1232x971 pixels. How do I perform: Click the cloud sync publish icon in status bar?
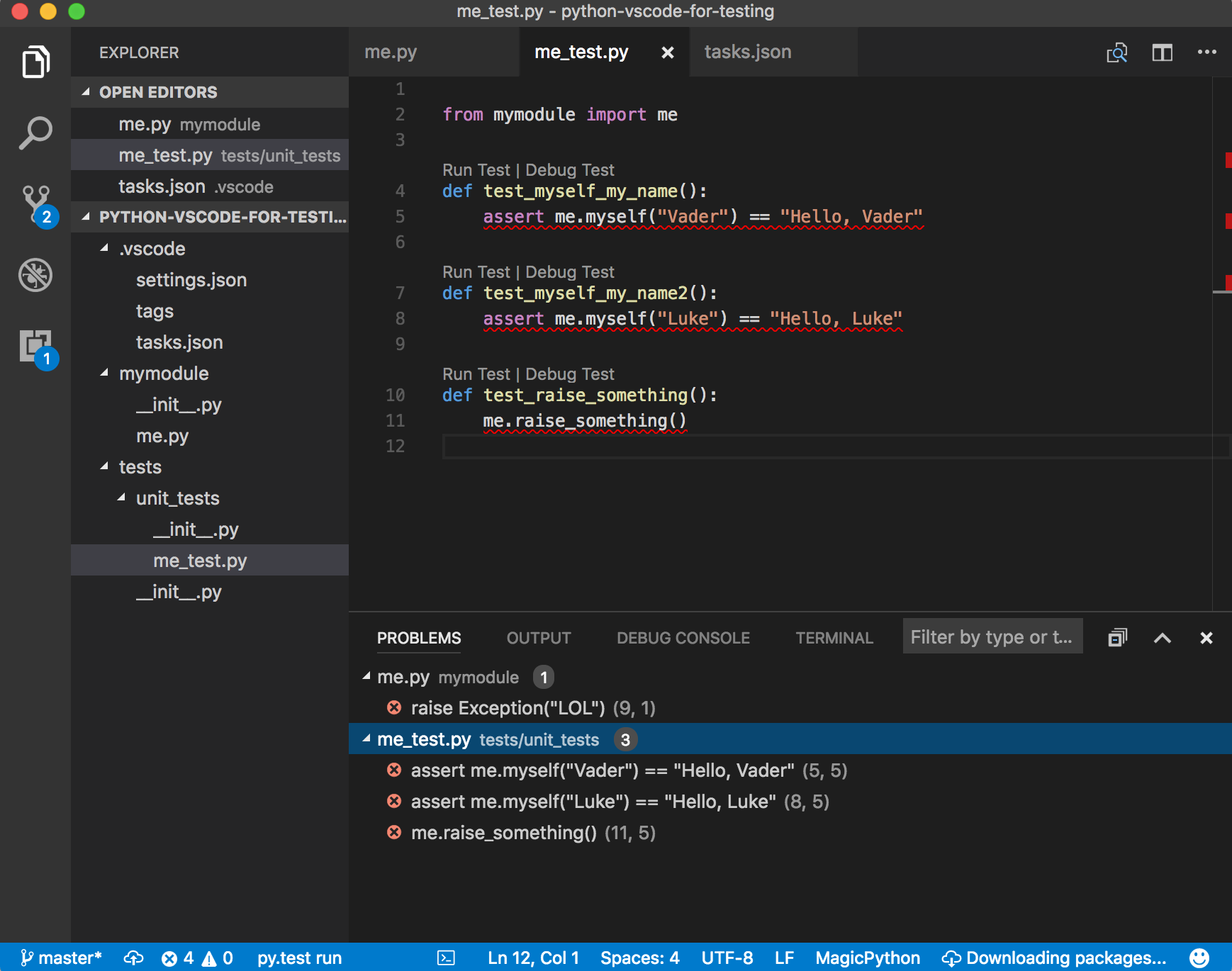point(133,958)
